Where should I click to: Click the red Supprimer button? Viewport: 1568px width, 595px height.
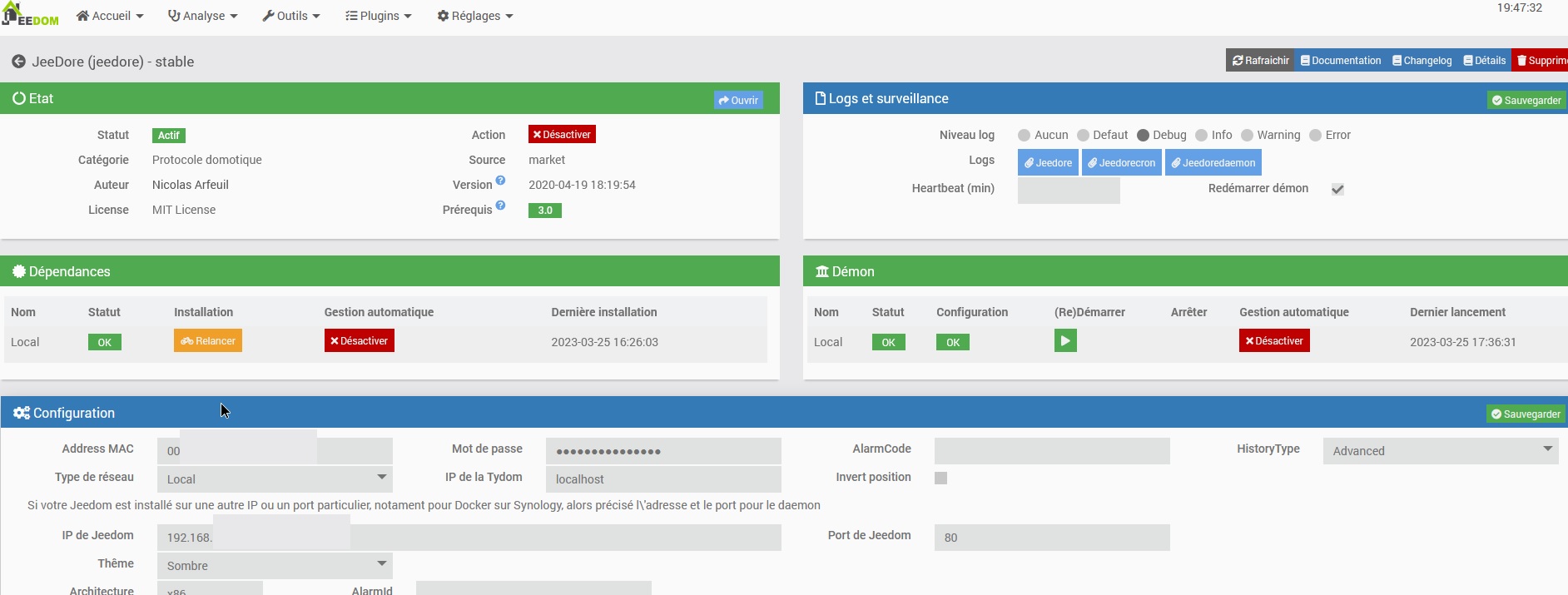tap(1541, 61)
